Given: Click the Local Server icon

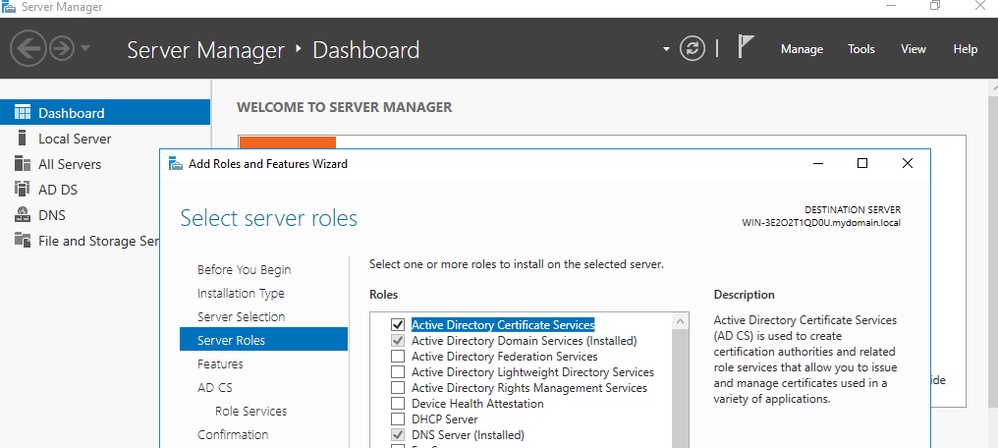Looking at the screenshot, I should pyautogui.click(x=22, y=138).
